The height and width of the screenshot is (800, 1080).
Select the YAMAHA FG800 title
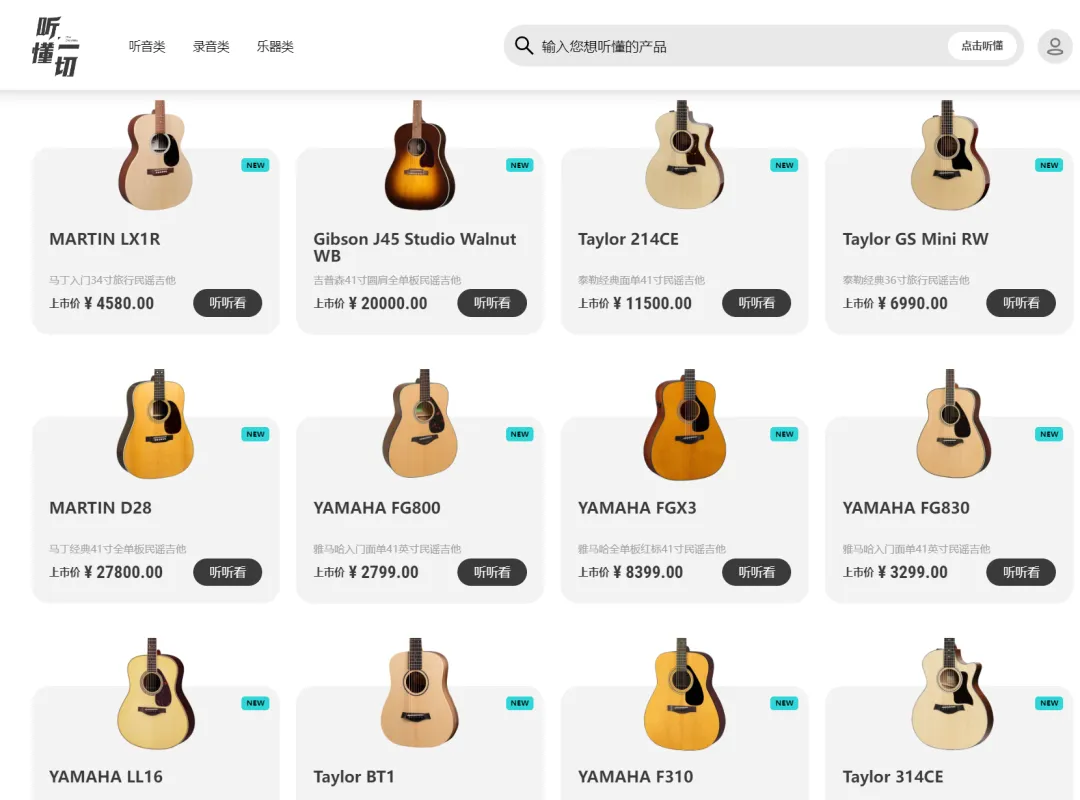(377, 508)
